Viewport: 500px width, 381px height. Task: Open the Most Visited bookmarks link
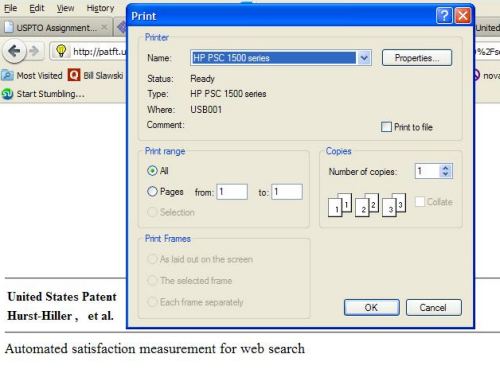tap(40, 76)
